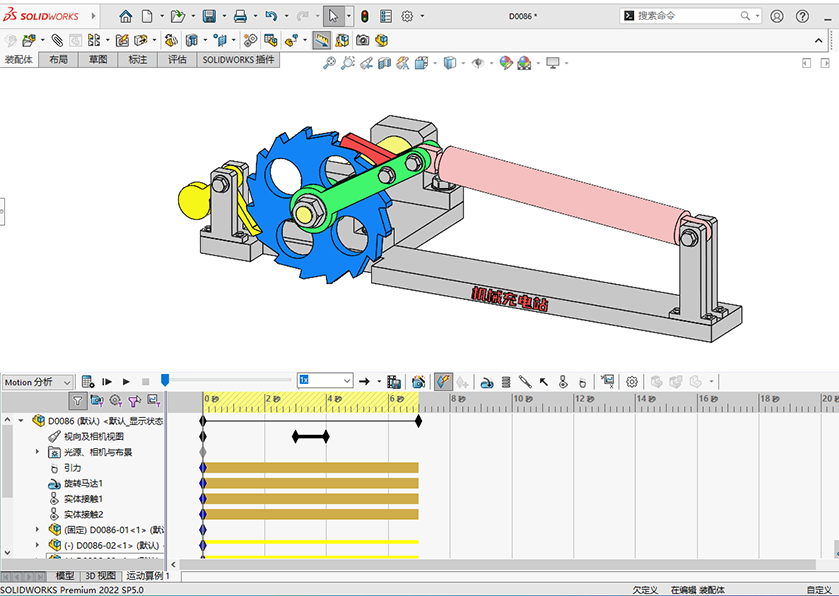The image size is (839, 596).
Task: Toggle the timeline filter funnel button
Action: click(77, 400)
